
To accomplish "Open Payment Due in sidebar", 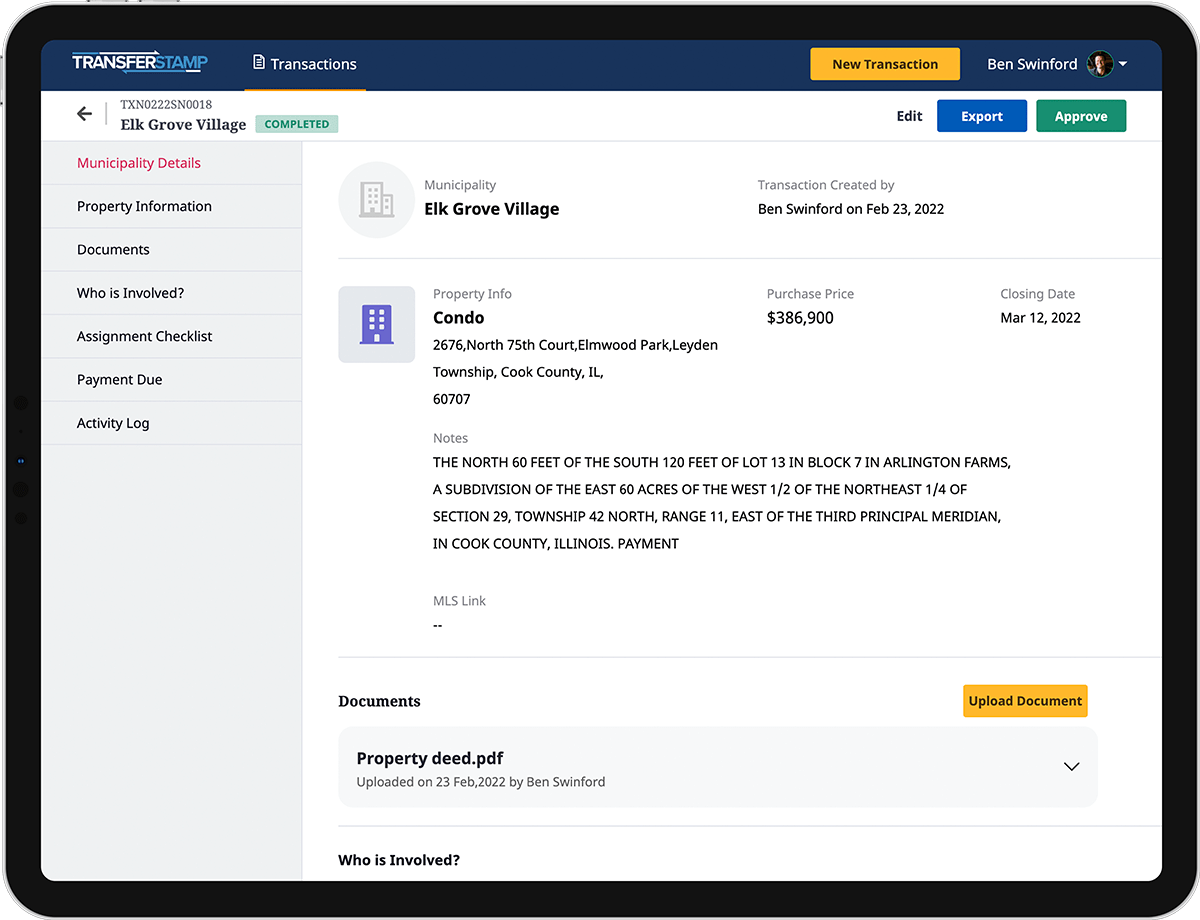I will (x=172, y=380).
